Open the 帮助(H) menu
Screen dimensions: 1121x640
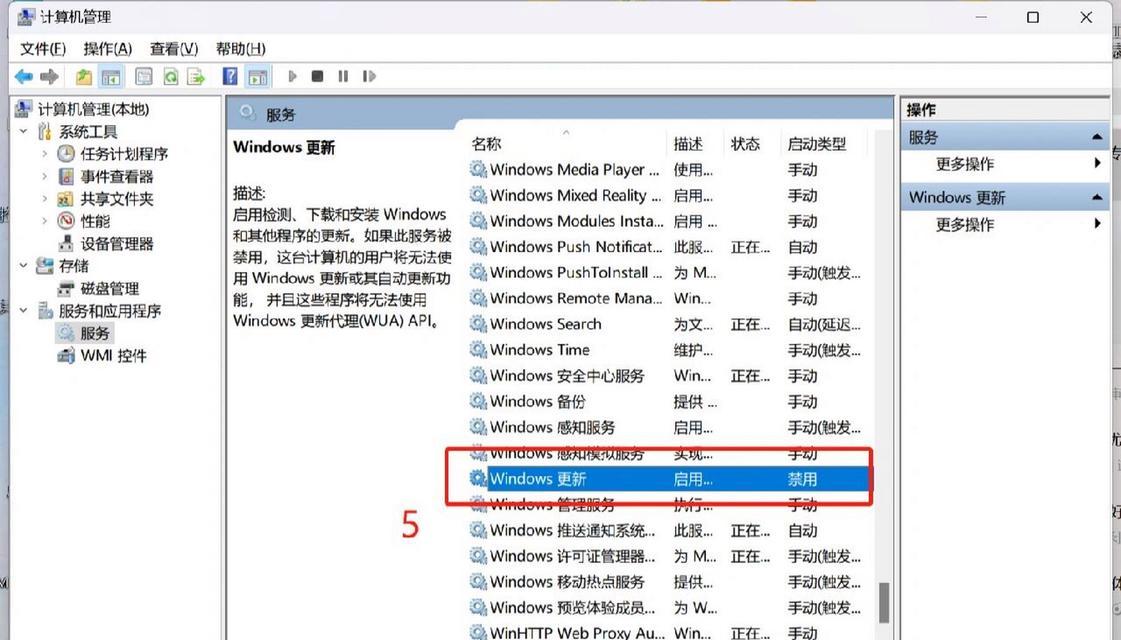coord(240,49)
